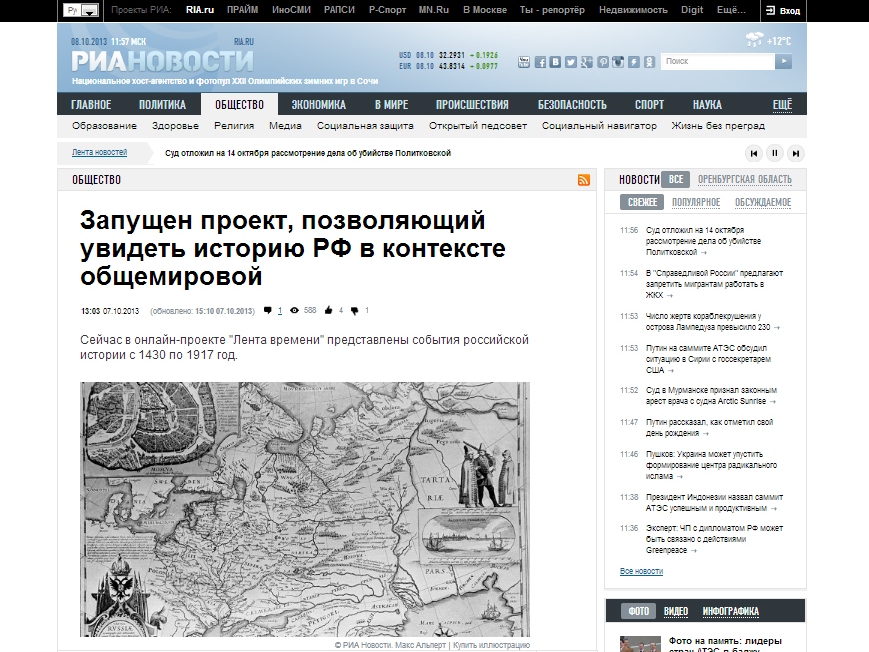Open the ПРОИСШЕСТВИЯ section

pyautogui.click(x=472, y=105)
